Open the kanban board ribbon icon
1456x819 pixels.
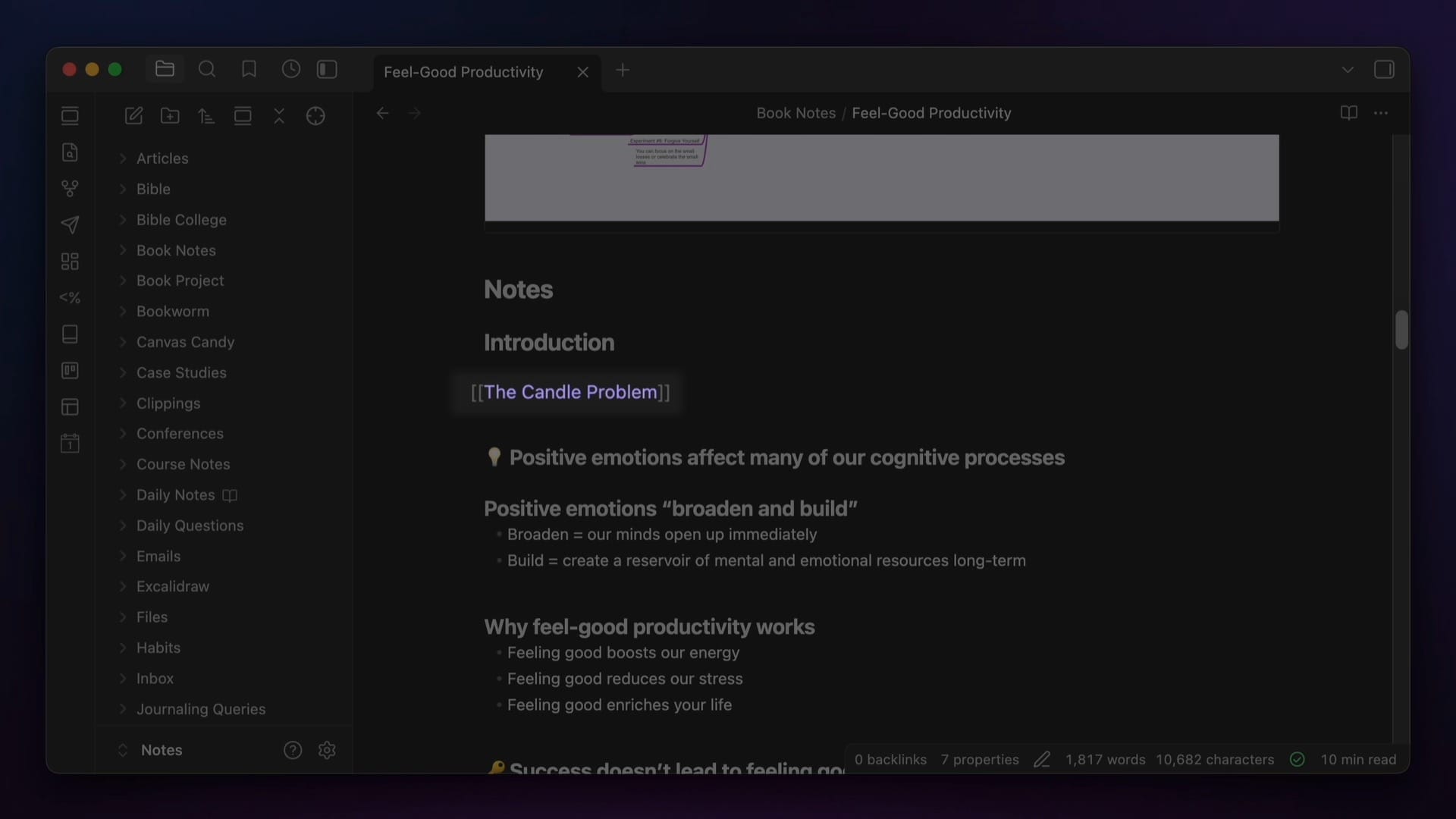70,371
